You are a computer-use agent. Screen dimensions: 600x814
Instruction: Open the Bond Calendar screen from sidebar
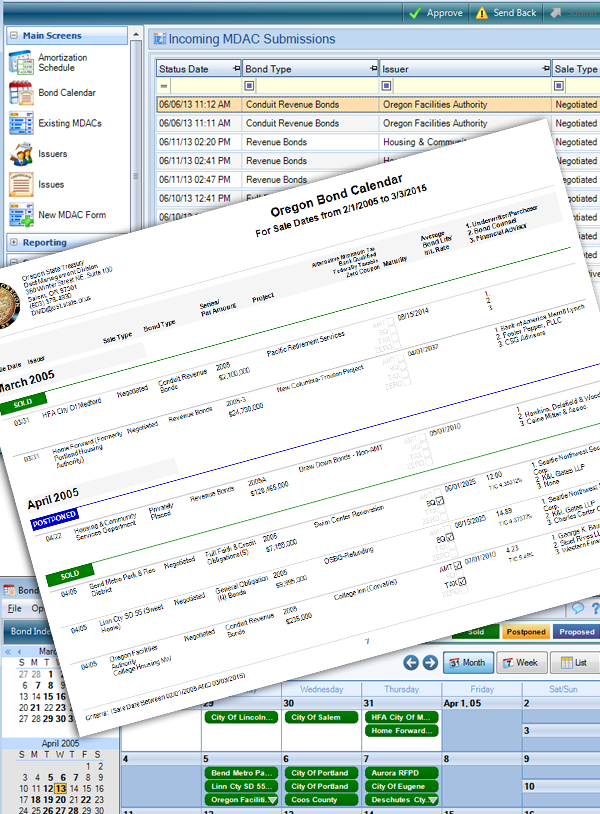coord(52,93)
